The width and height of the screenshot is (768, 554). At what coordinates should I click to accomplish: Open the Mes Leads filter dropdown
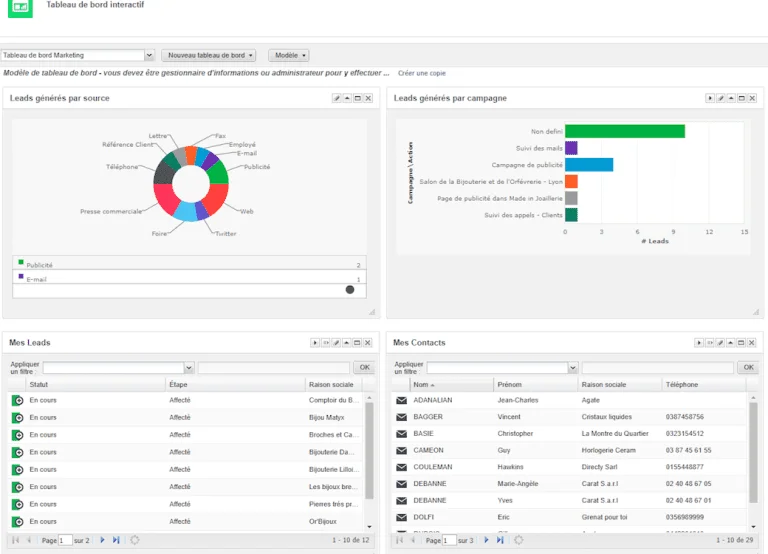pyautogui.click(x=188, y=368)
